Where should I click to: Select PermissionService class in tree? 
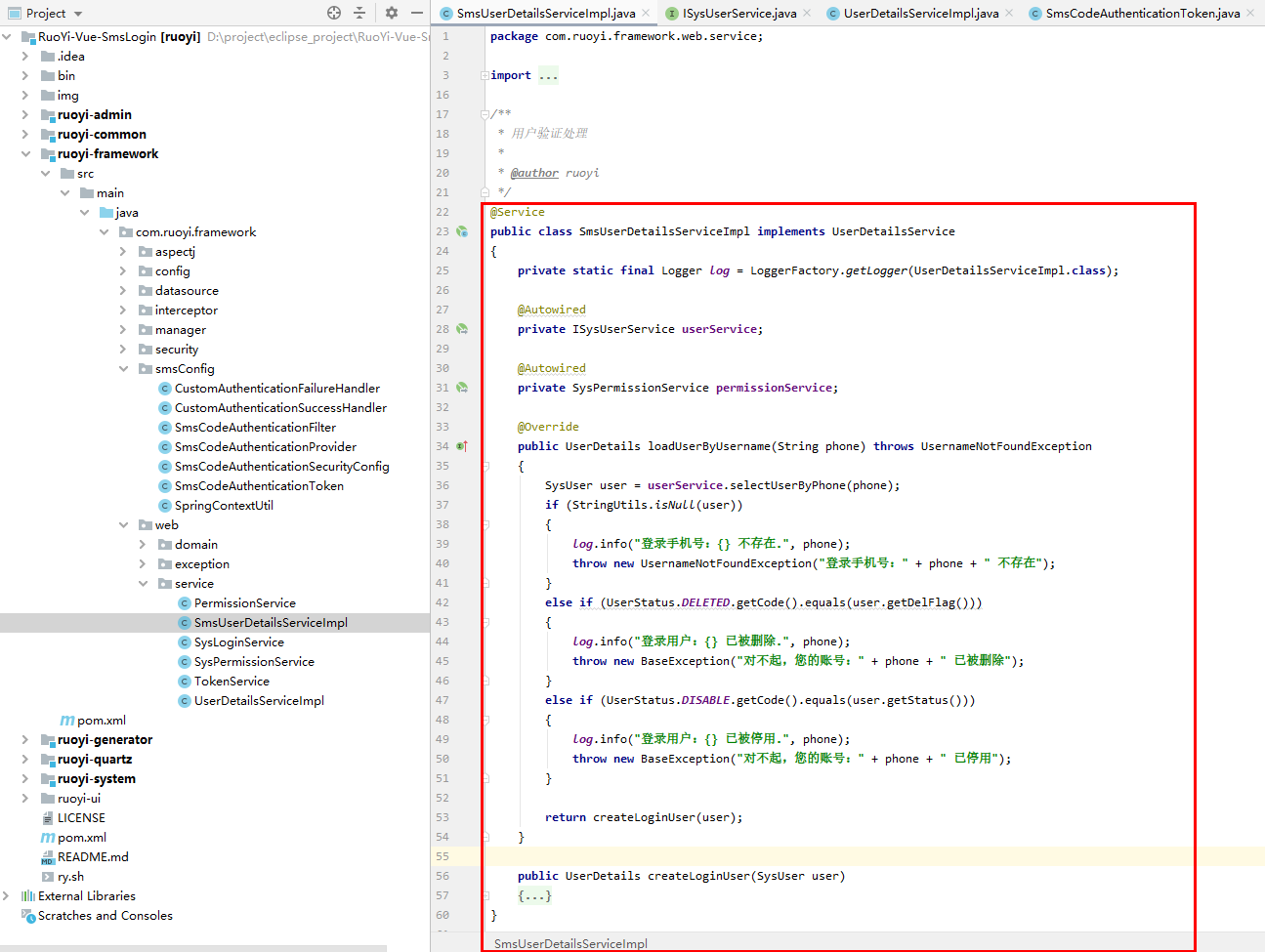point(245,603)
